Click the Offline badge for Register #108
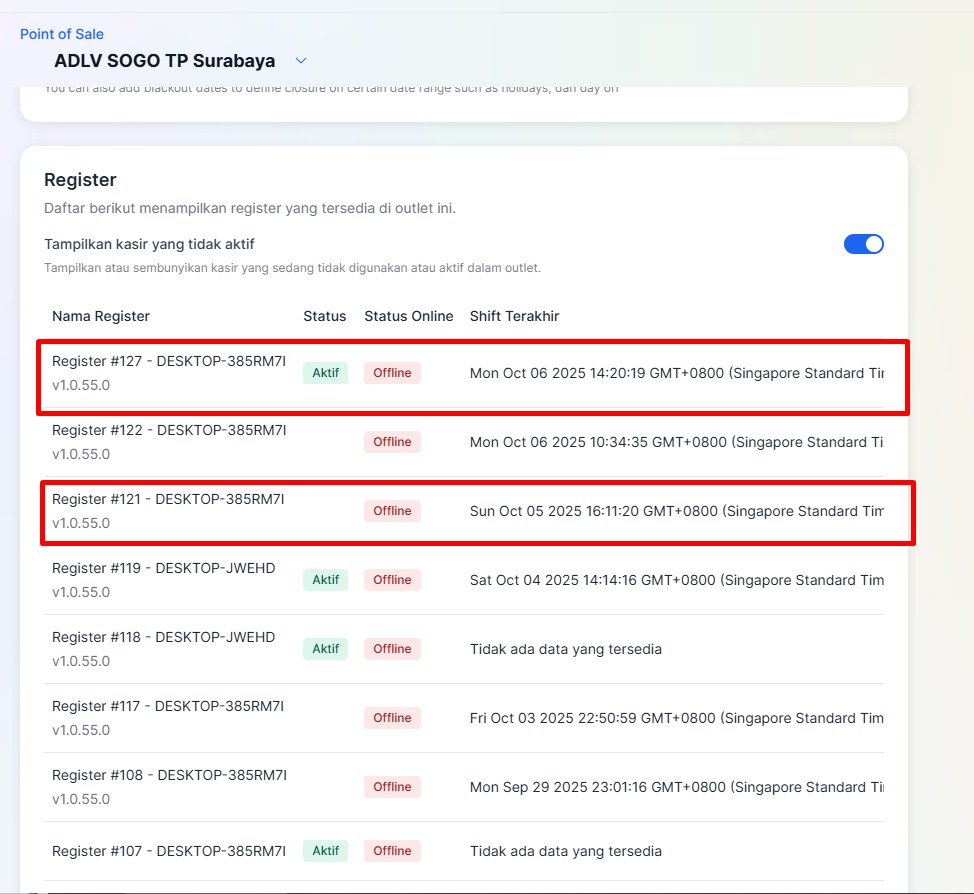Screen dimensions: 974x894 tap(392, 787)
